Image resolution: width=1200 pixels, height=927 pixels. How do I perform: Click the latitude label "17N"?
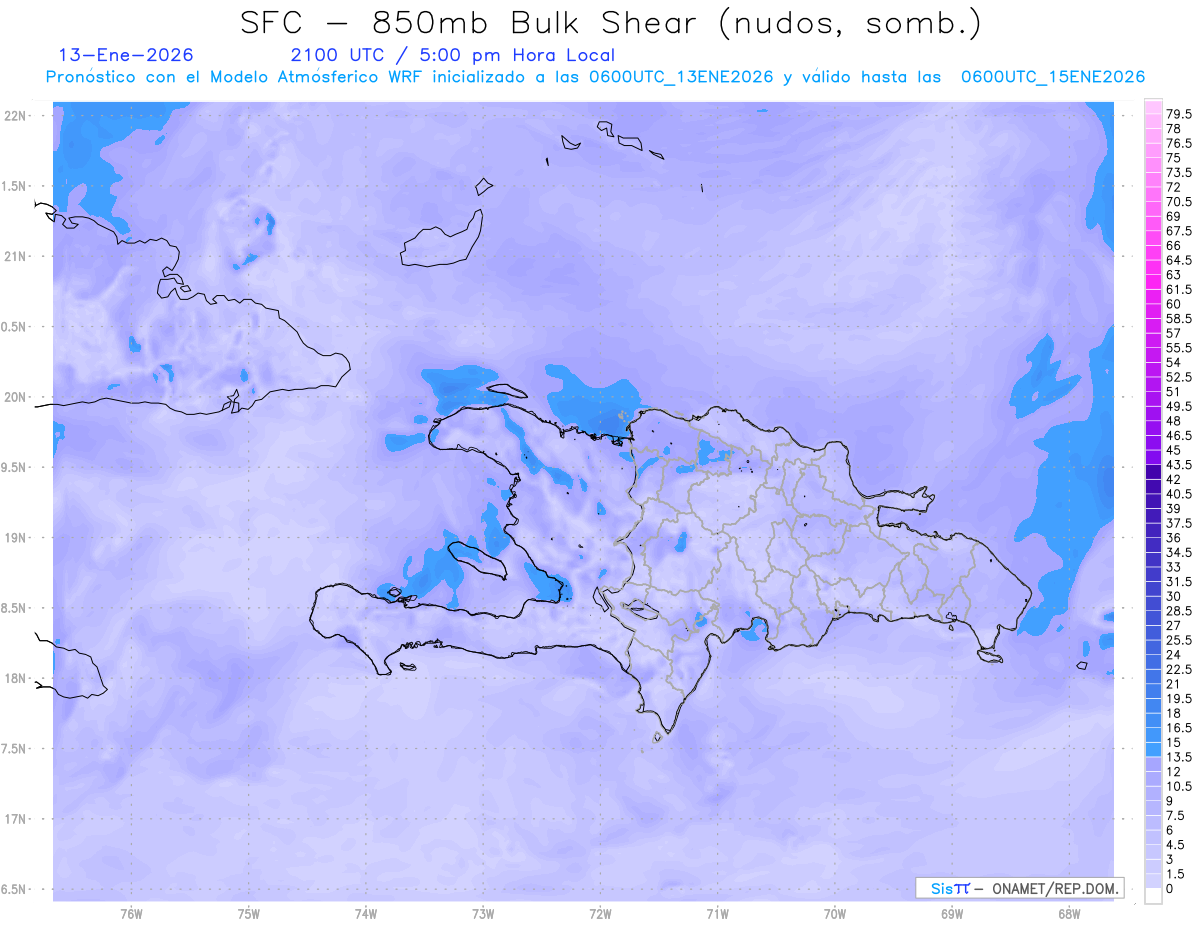[x=17, y=819]
